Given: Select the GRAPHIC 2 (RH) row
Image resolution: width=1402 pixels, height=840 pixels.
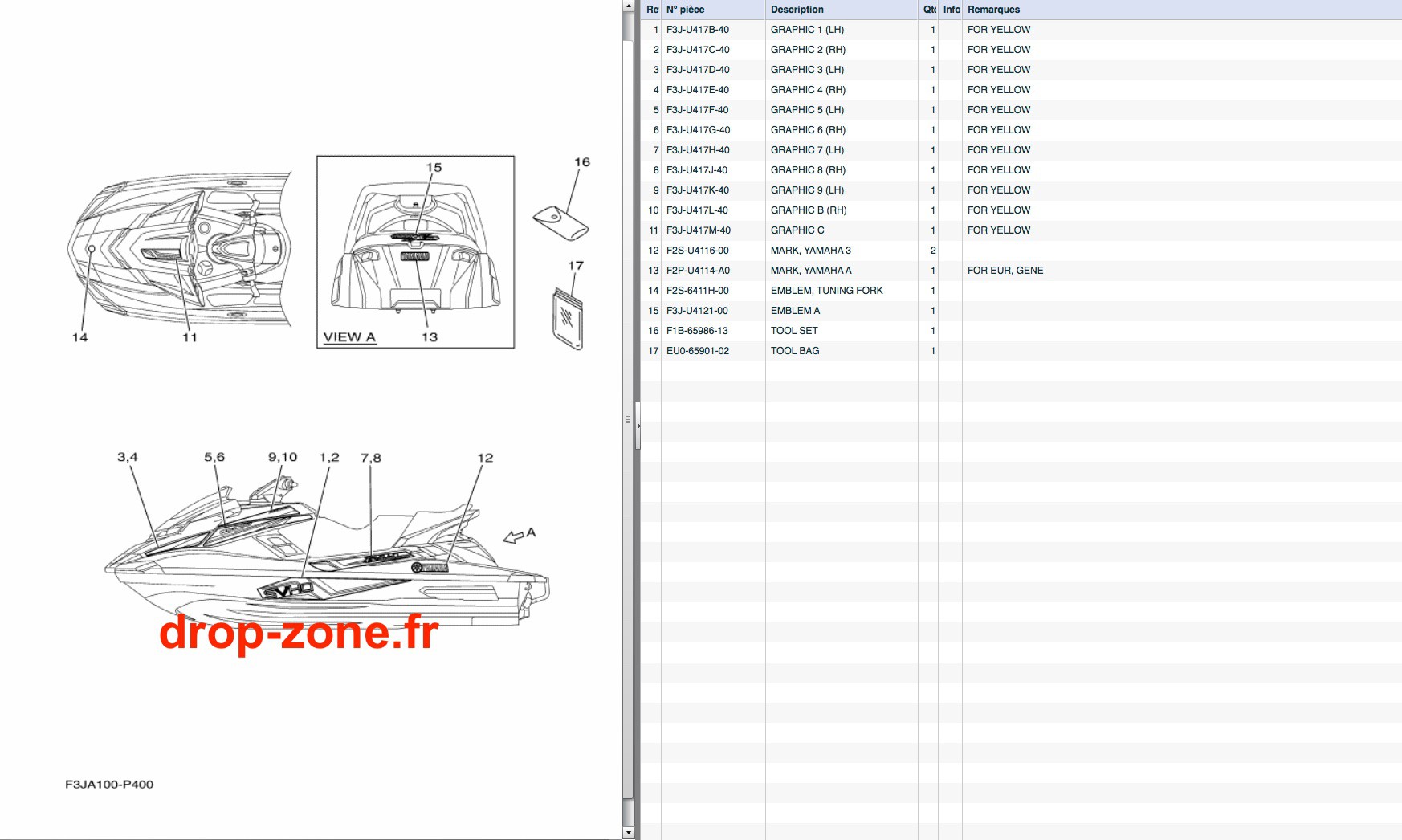Looking at the screenshot, I should click(1021, 50).
